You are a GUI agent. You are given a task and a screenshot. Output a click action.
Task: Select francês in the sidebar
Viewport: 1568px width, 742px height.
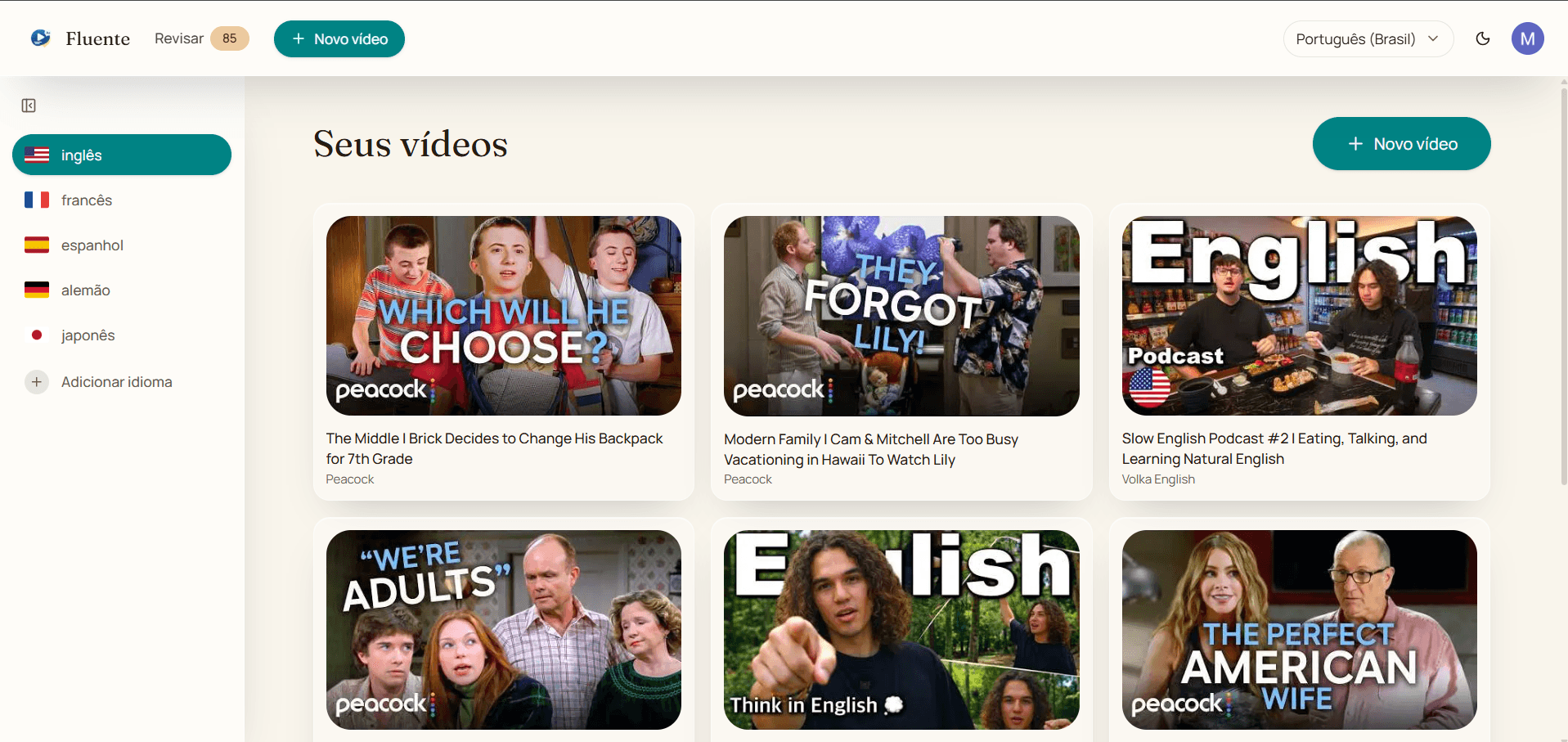click(x=122, y=200)
